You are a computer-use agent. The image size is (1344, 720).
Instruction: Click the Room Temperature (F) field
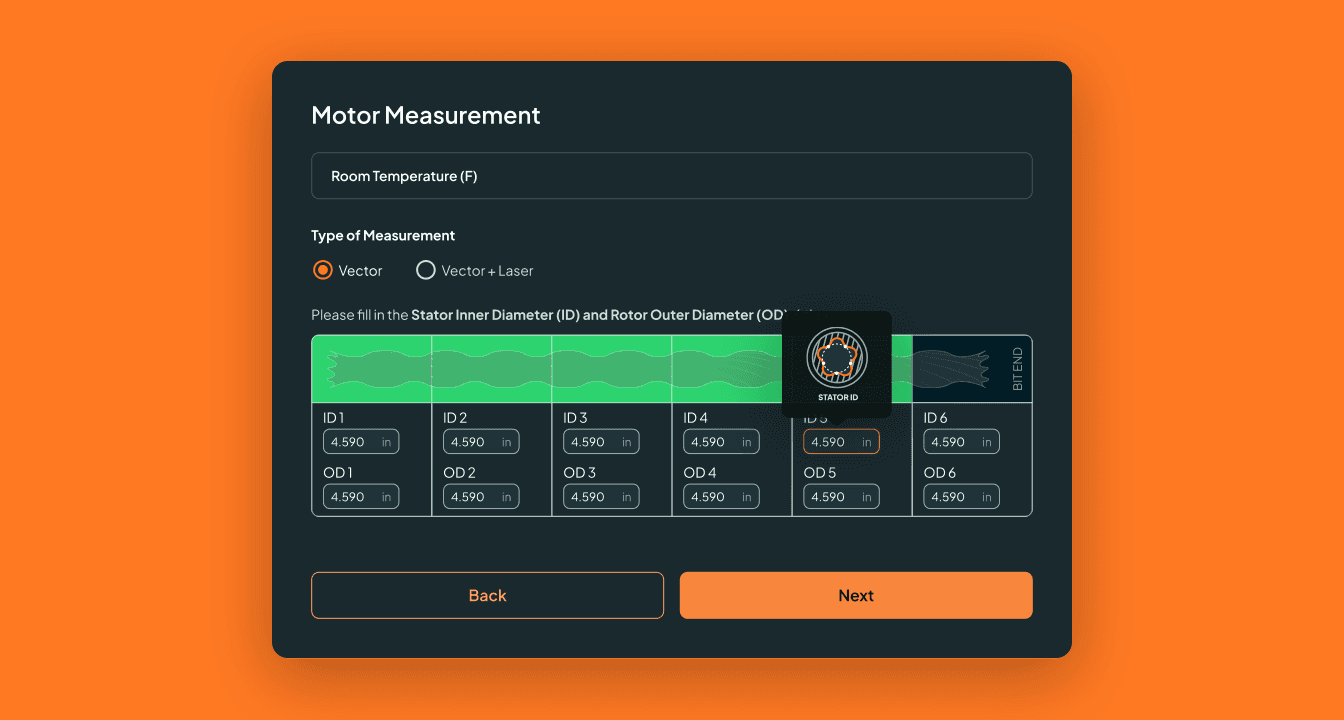pyautogui.click(x=672, y=176)
